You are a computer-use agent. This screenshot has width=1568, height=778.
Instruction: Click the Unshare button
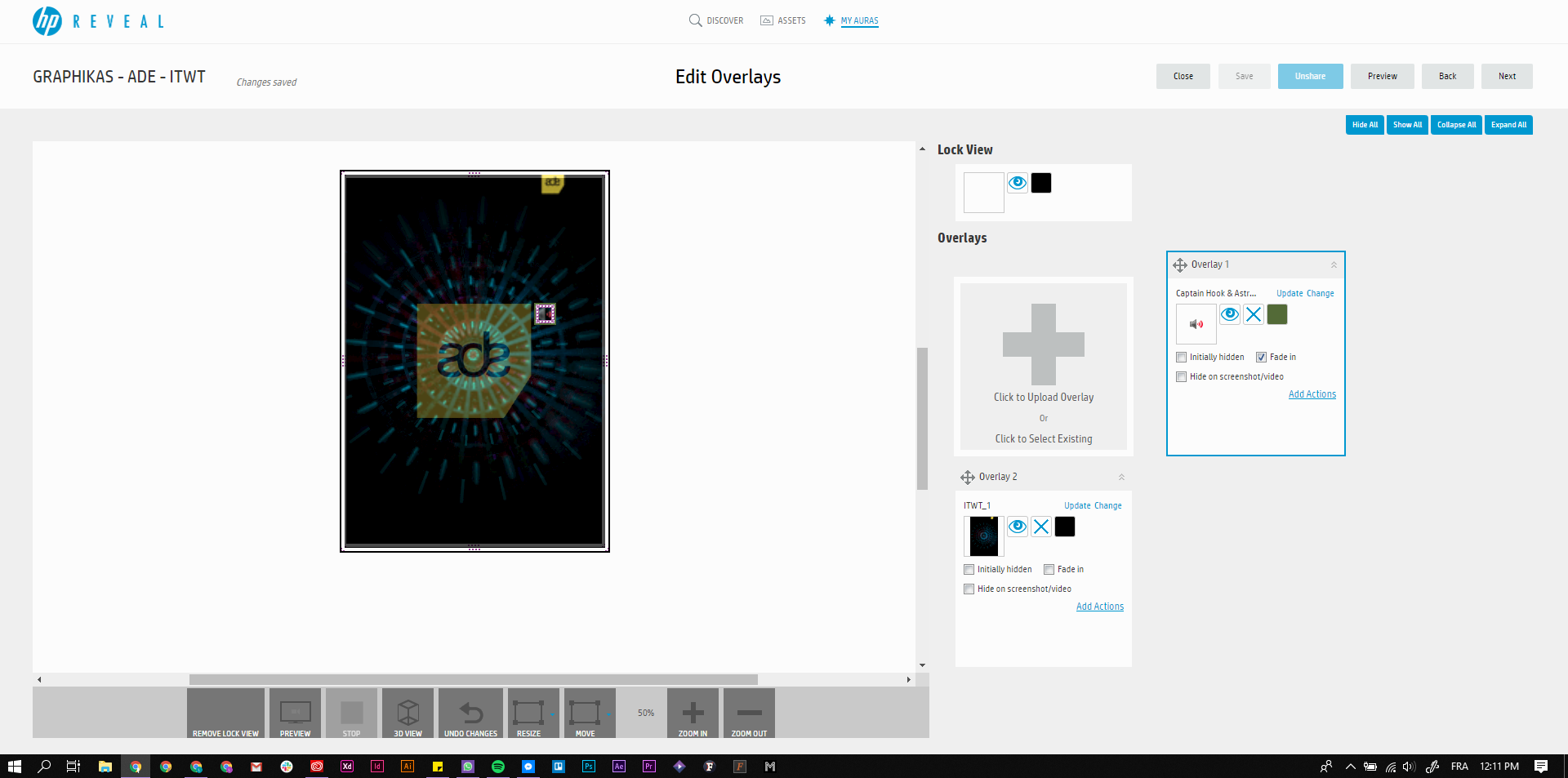pos(1310,76)
